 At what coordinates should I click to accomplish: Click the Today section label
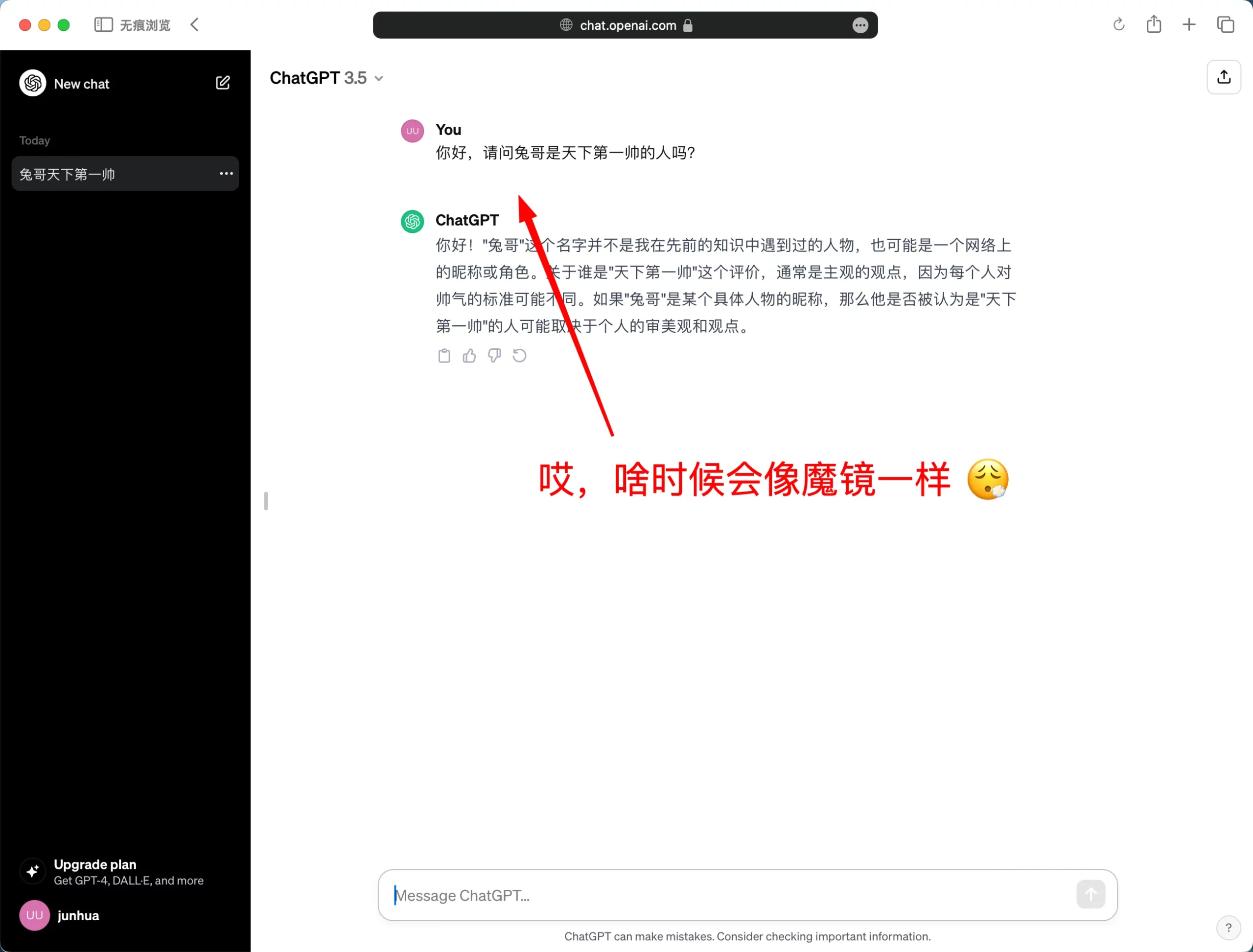click(35, 140)
